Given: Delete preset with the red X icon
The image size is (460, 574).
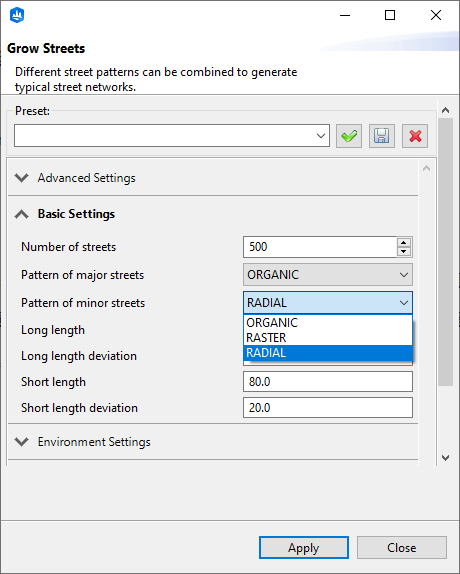Looking at the screenshot, I should click(x=415, y=136).
